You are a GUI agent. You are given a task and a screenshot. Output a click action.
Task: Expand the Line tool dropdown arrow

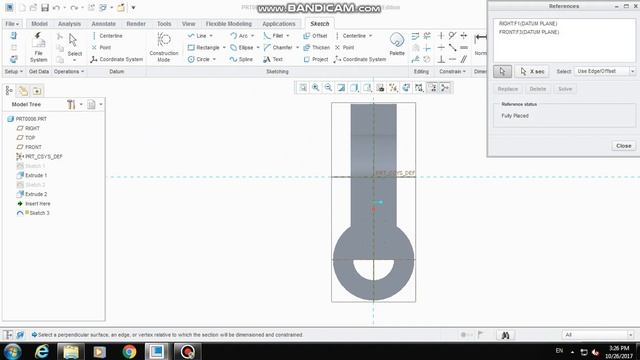tap(211, 36)
